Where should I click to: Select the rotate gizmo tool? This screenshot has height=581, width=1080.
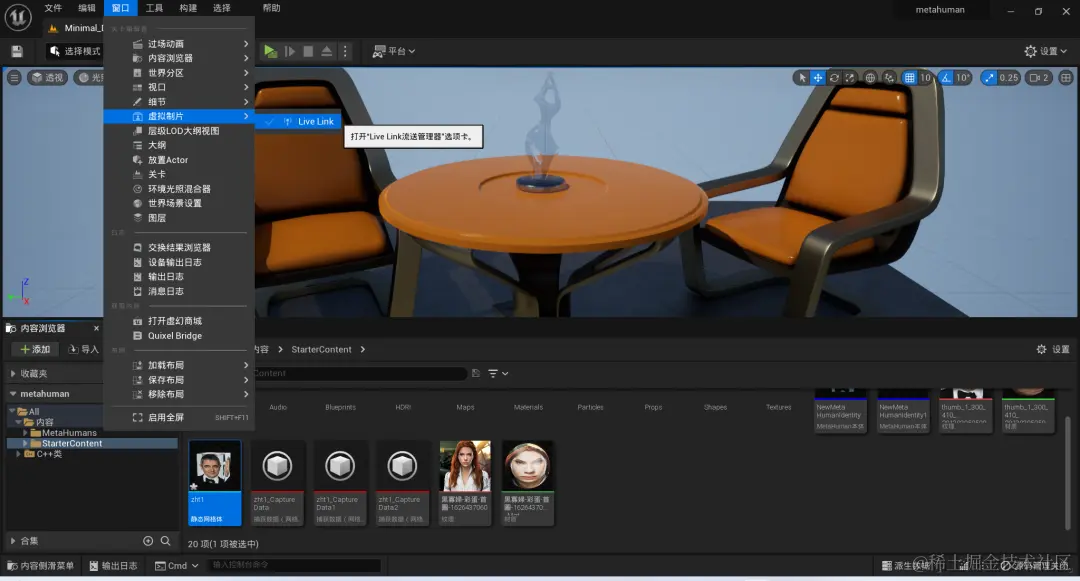point(834,78)
